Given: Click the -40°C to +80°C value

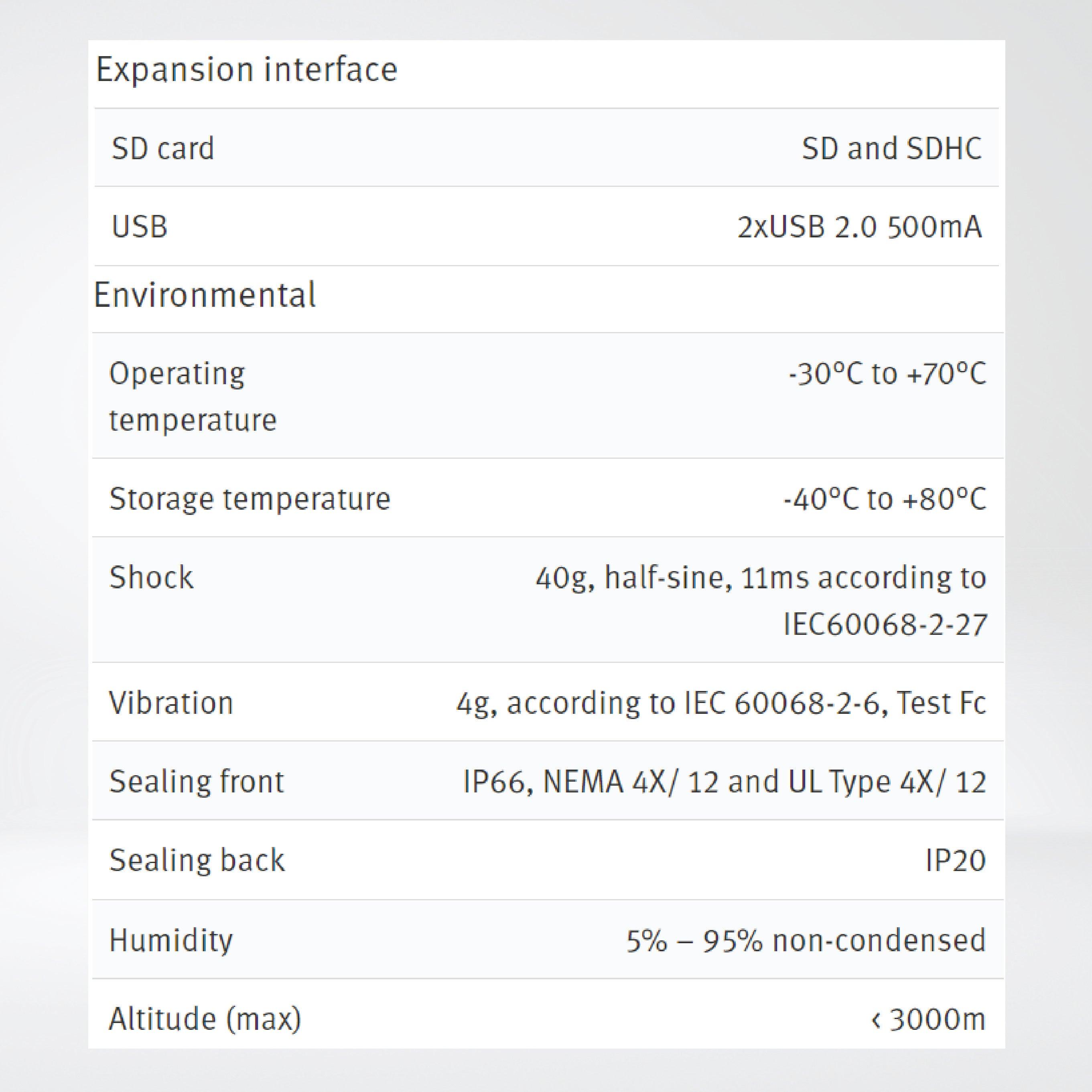Looking at the screenshot, I should point(885,498).
